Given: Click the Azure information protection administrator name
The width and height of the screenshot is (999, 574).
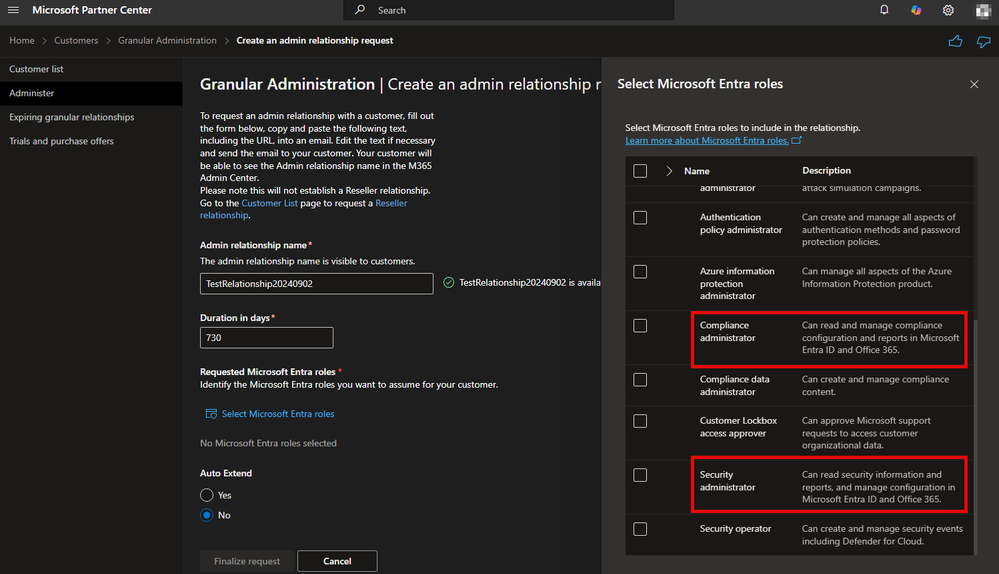Looking at the screenshot, I should coord(737,283).
